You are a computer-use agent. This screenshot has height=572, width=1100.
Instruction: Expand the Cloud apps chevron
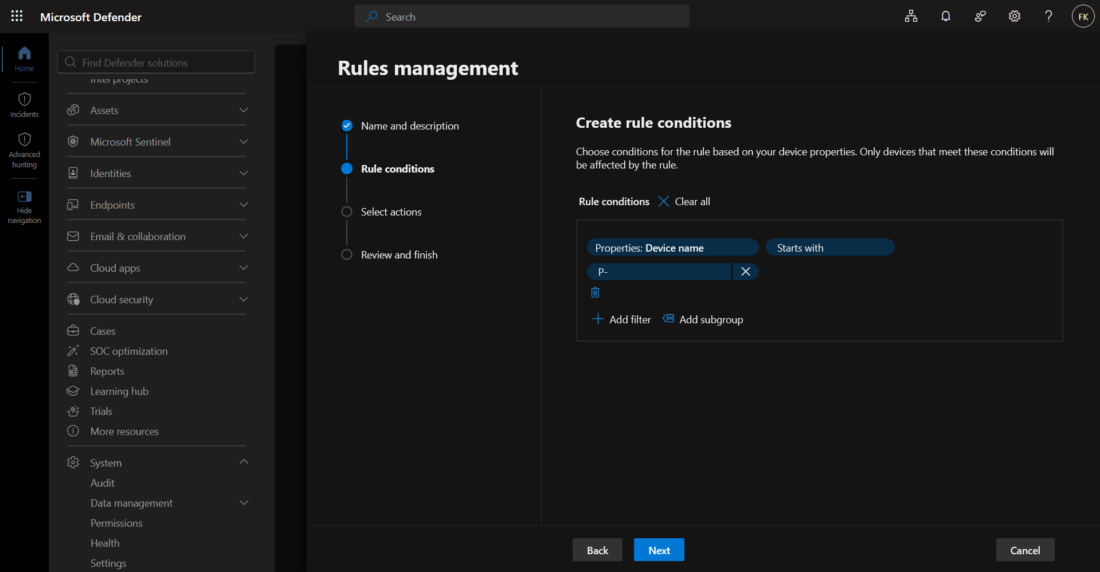pos(243,267)
